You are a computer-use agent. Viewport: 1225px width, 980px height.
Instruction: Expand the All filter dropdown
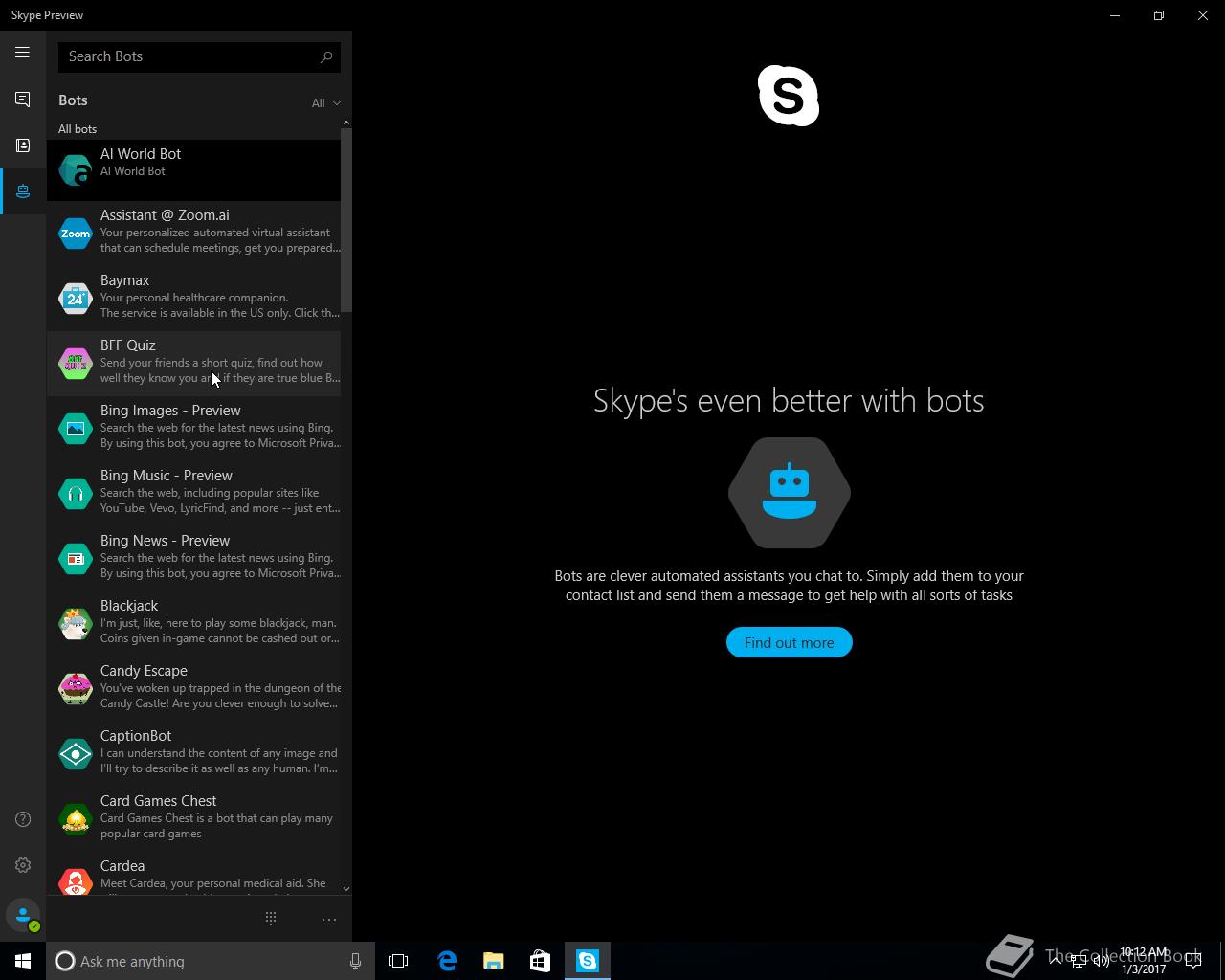coord(325,102)
